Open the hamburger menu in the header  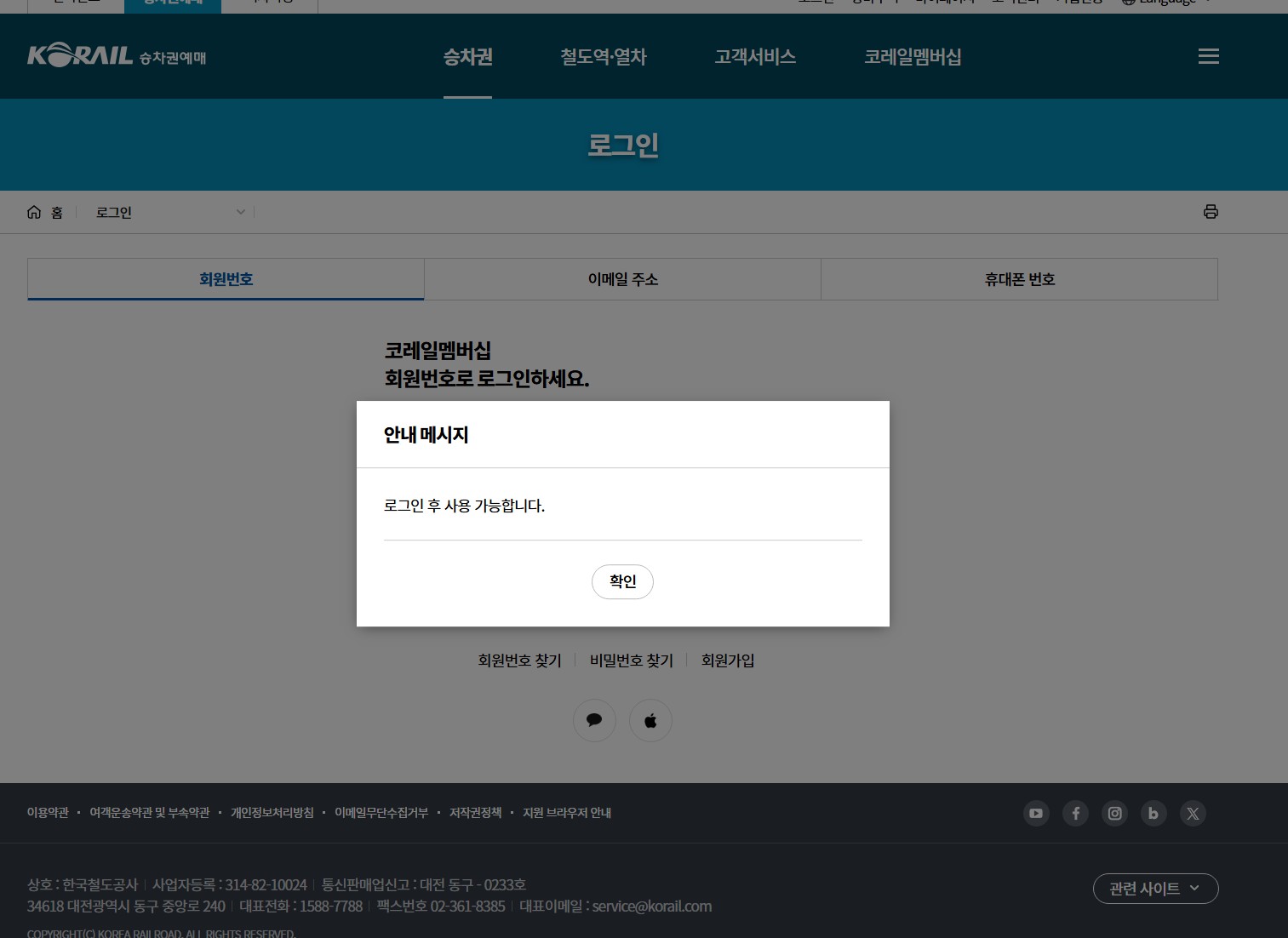1208,56
